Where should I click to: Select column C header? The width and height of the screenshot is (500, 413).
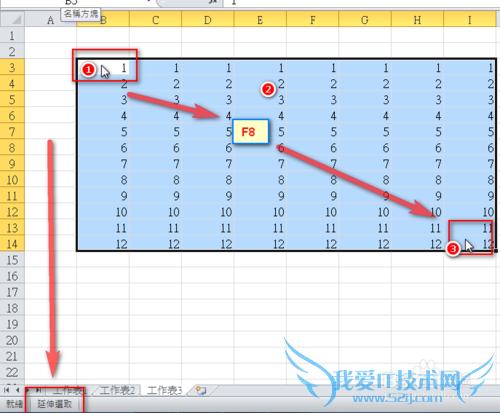pos(156,20)
